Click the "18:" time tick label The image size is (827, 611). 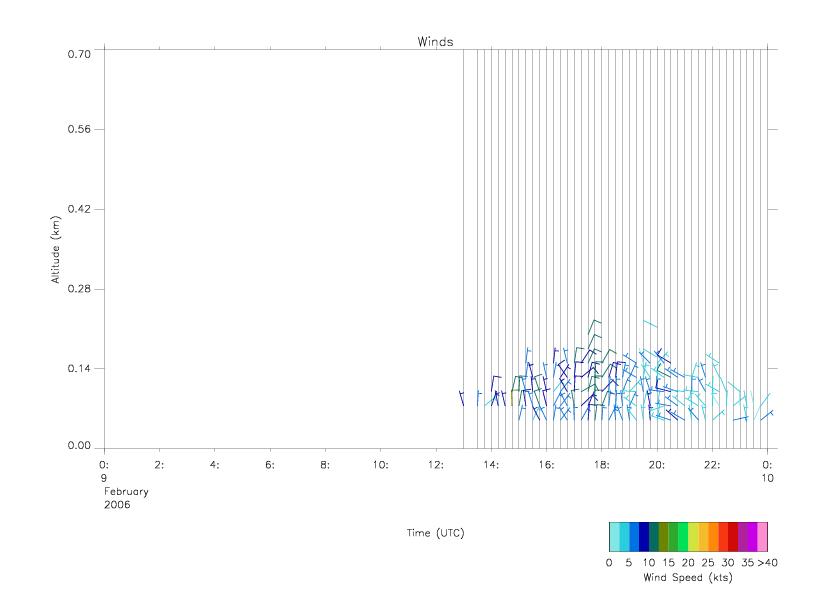point(601,465)
